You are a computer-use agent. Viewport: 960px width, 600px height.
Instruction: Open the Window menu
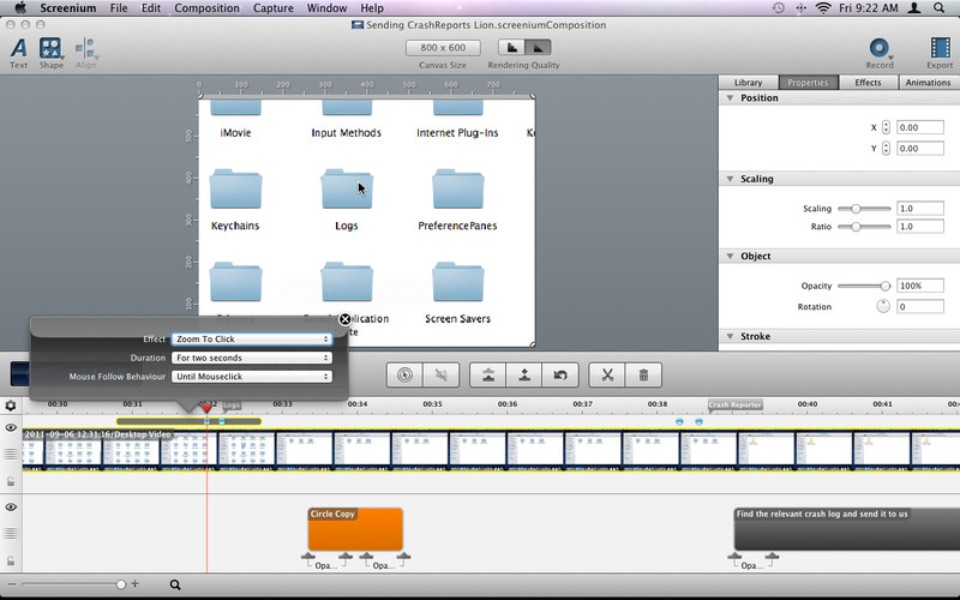[327, 8]
